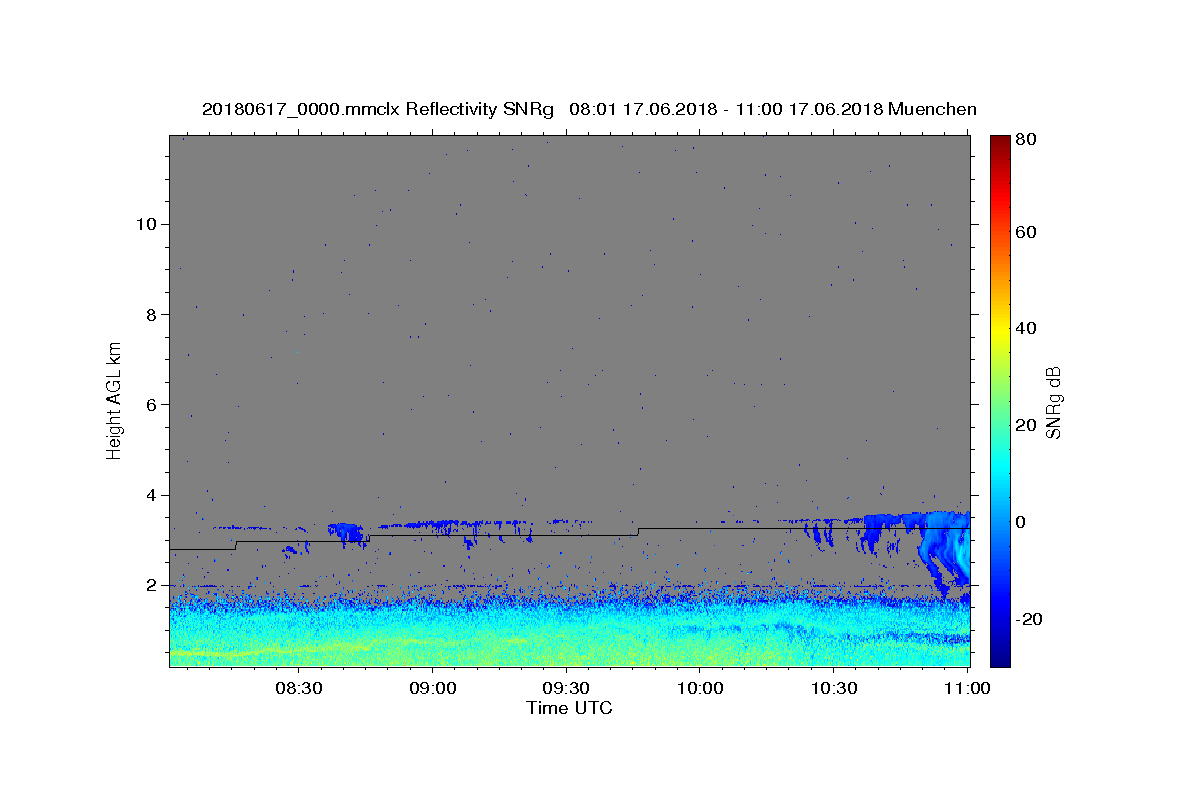Click the 10:30 time tick label

tap(834, 688)
